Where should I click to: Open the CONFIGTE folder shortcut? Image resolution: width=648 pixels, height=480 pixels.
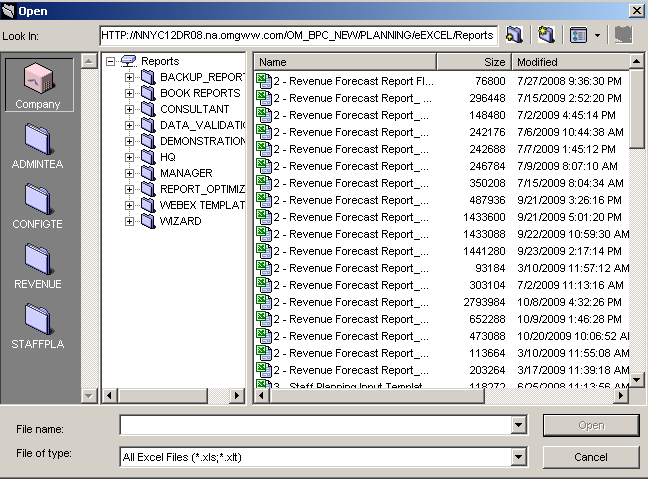point(37,205)
